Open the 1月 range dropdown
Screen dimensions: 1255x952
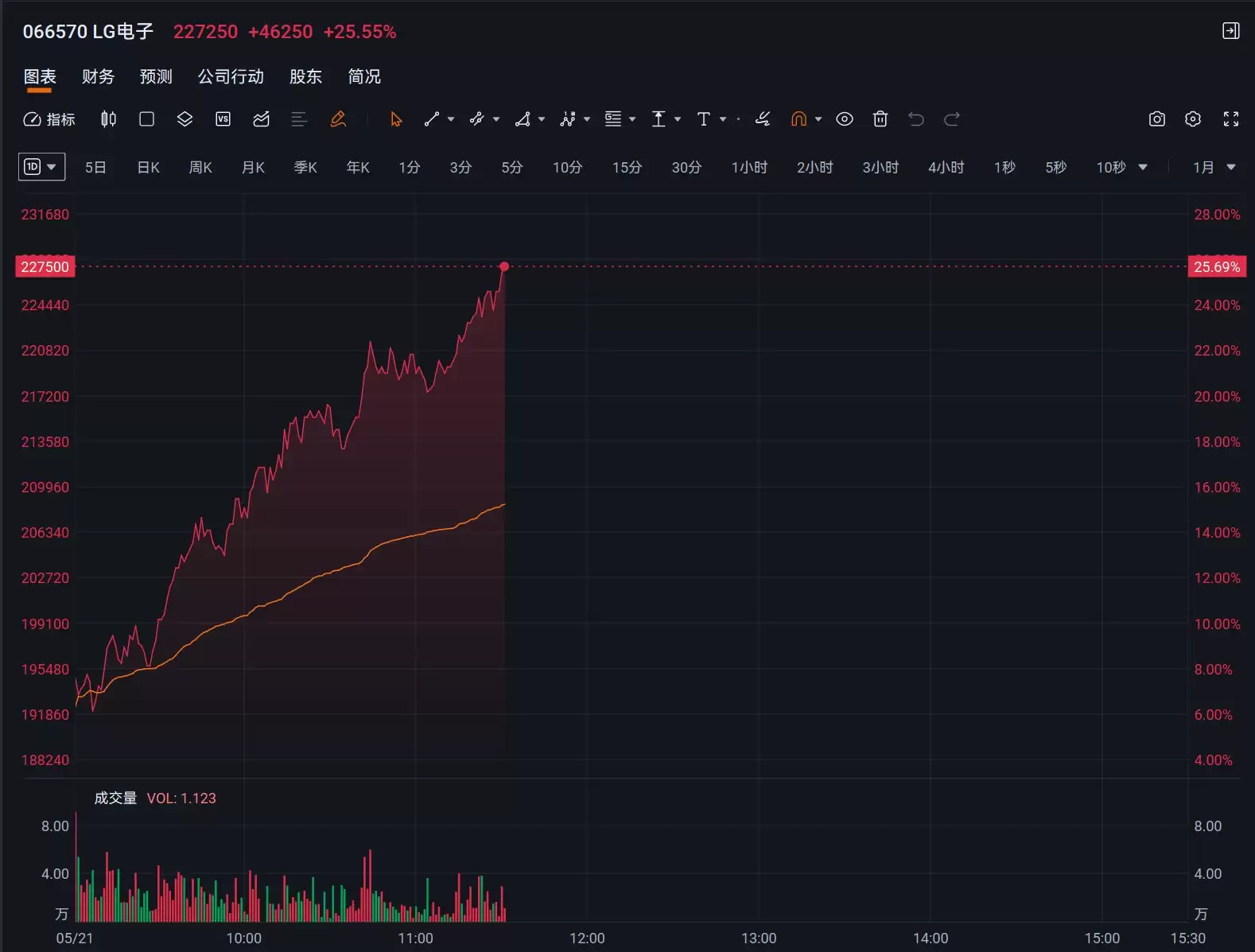pos(1214,167)
